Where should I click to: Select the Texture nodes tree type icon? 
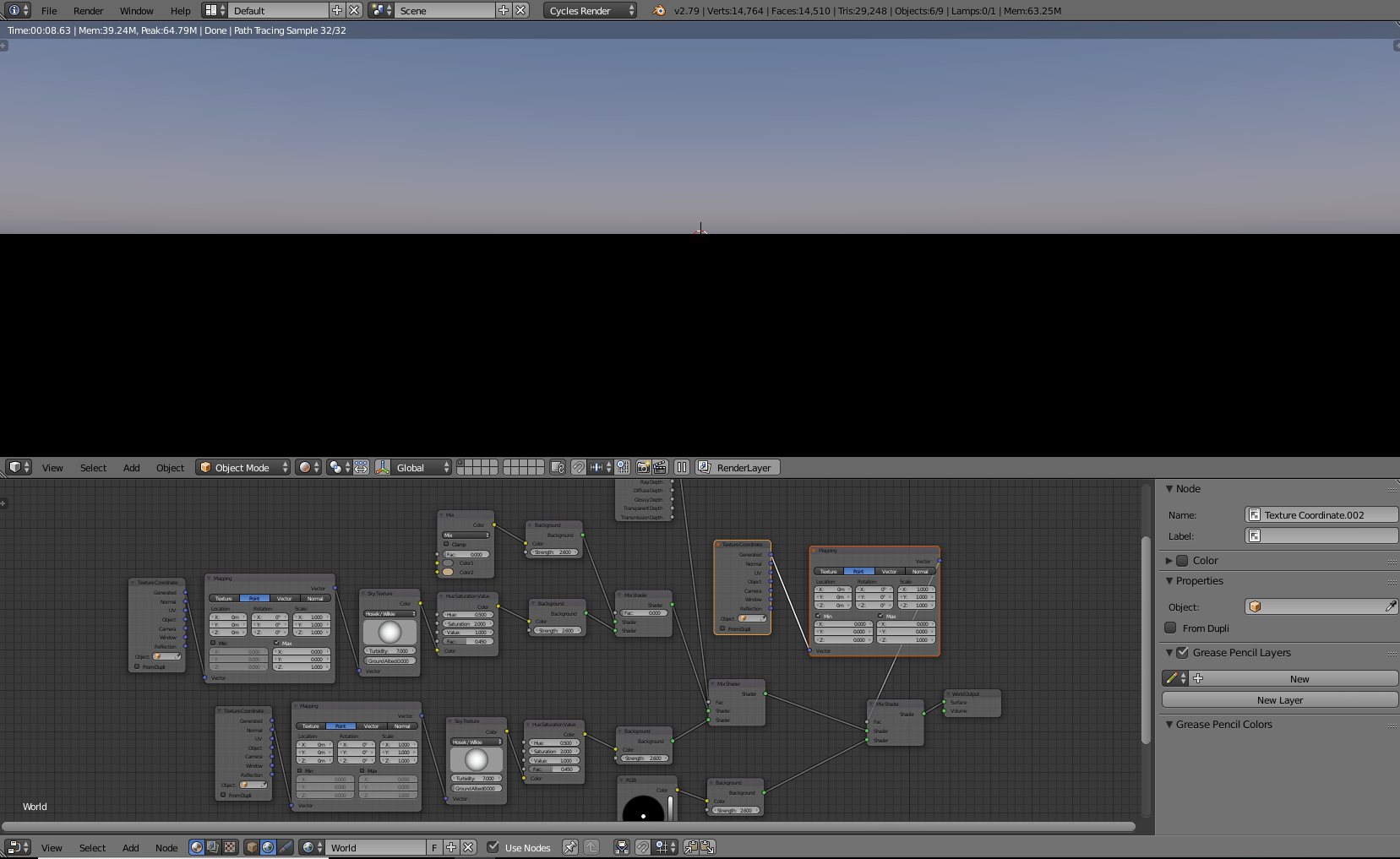230,847
